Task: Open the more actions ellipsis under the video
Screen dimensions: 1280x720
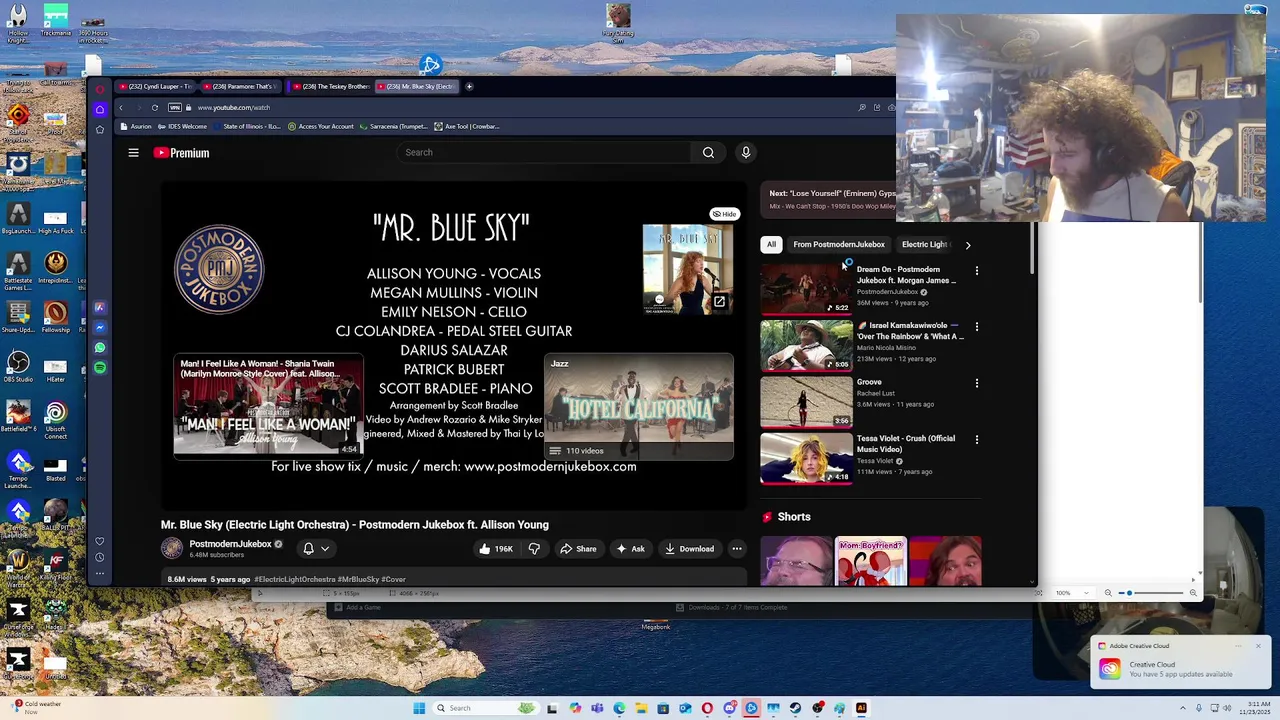Action: (737, 548)
